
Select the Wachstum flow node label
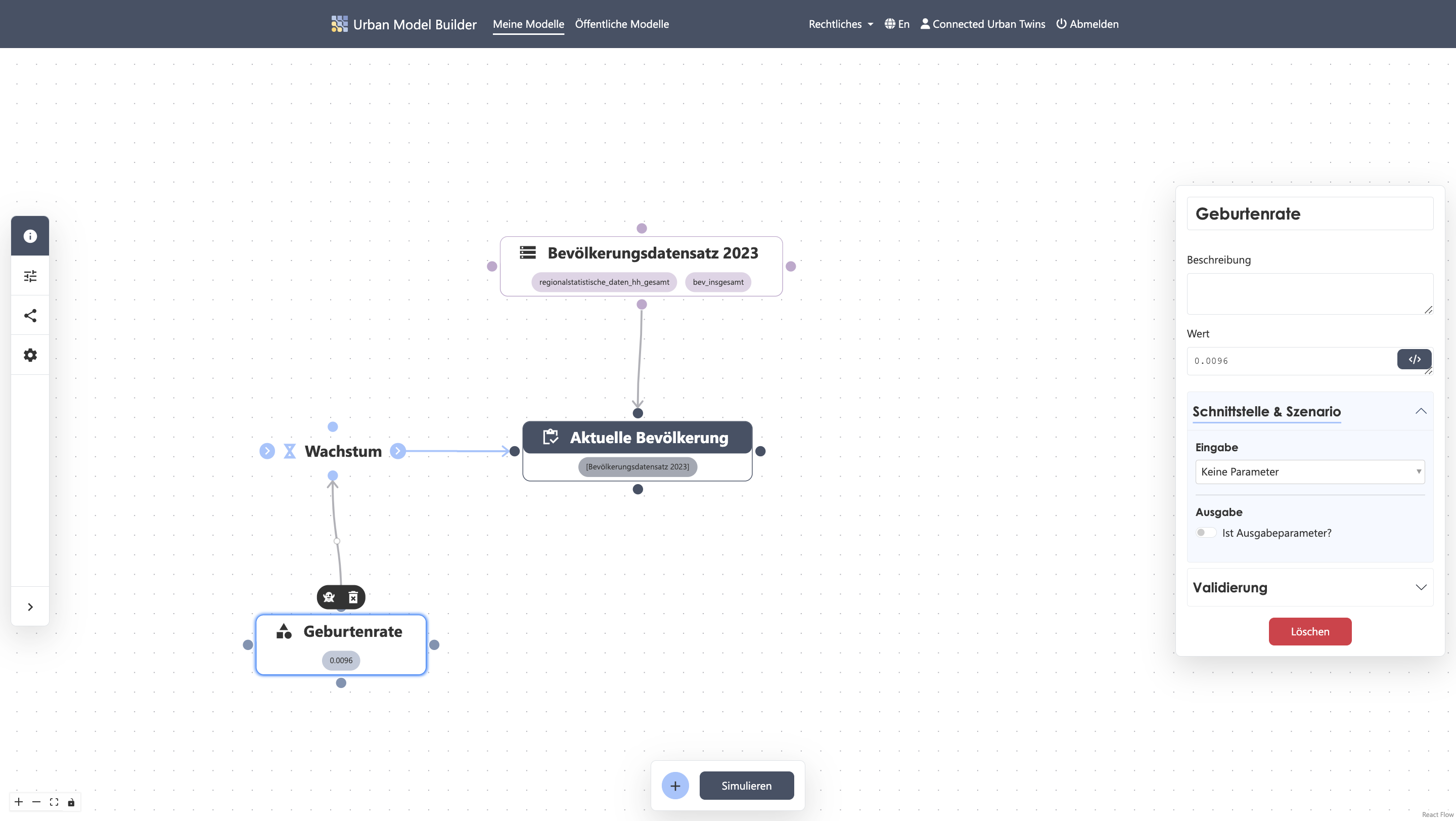[343, 451]
